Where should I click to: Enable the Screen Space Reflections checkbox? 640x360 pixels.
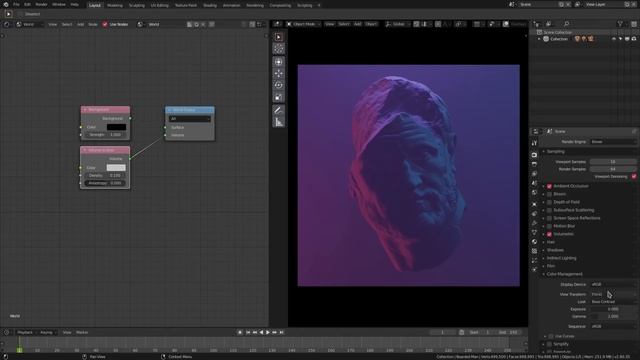pyautogui.click(x=549, y=218)
